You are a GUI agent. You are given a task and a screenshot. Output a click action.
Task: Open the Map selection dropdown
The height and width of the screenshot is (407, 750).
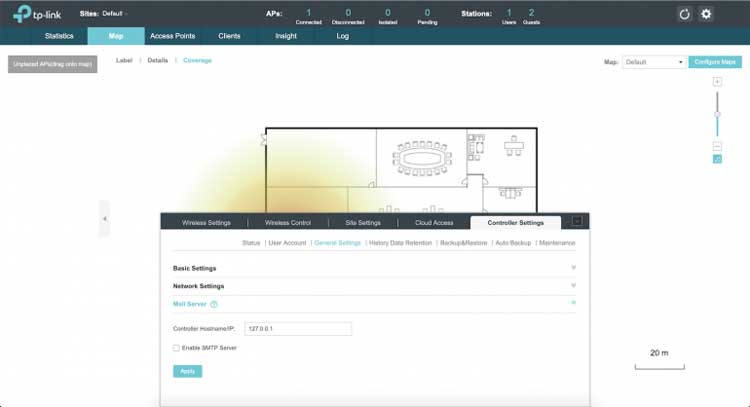tap(654, 62)
